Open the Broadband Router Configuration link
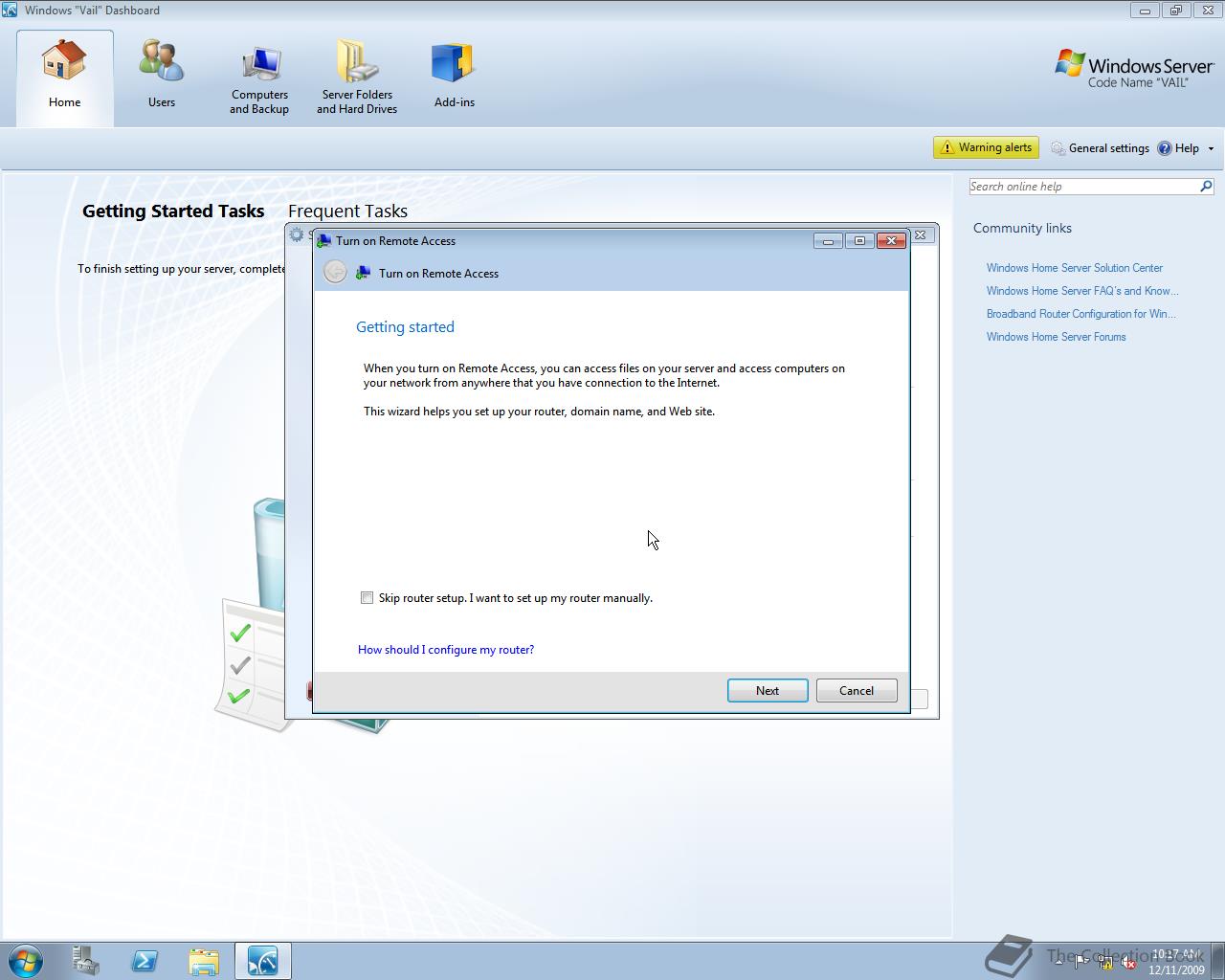 1081,314
